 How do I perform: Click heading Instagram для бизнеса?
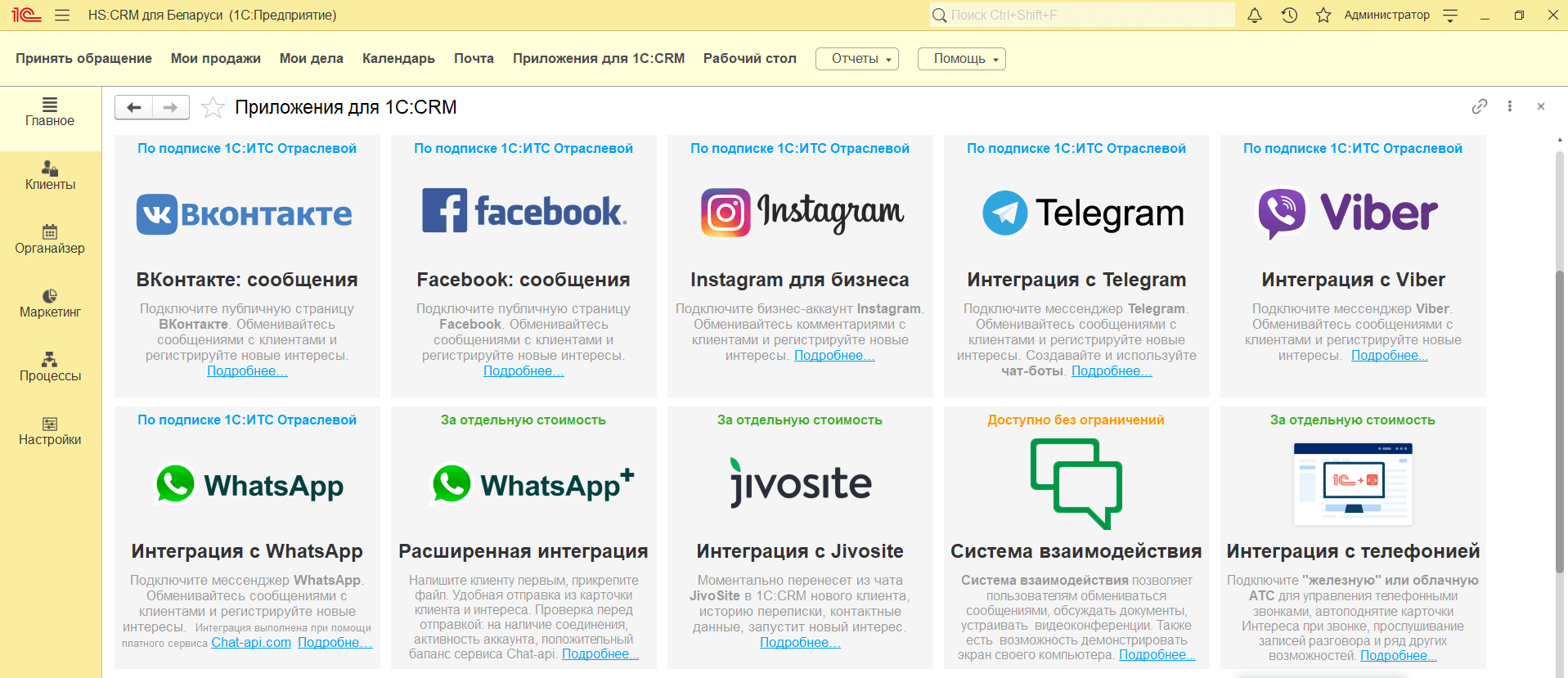point(800,280)
